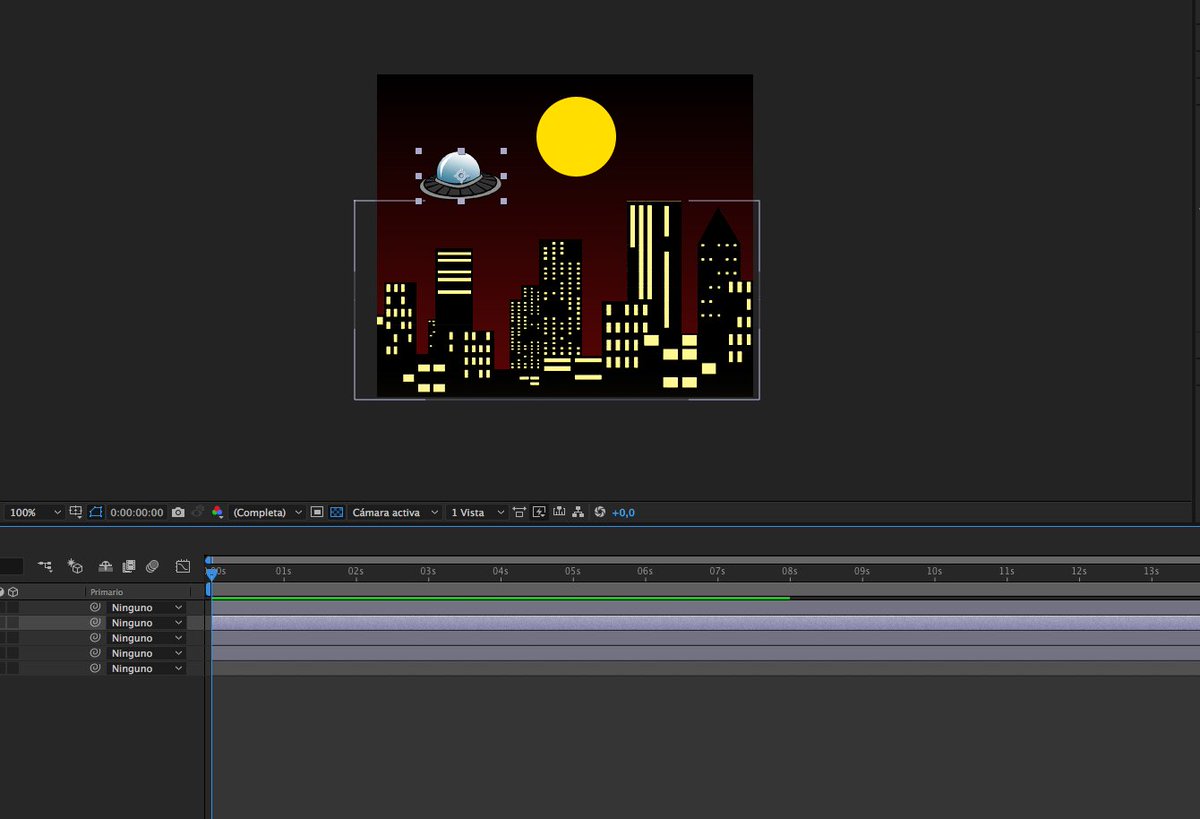
Task: Click the pick whip of the highlighted layer
Action: 96,623
